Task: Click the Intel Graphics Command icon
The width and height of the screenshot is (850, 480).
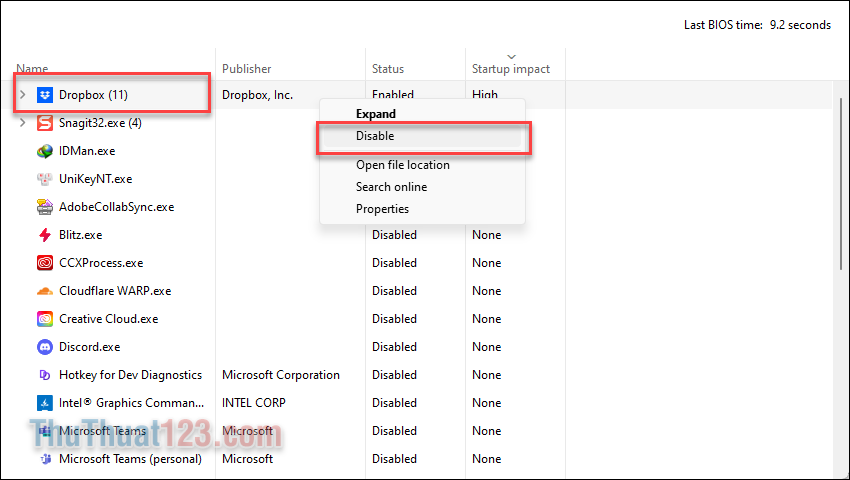Action: pos(44,403)
